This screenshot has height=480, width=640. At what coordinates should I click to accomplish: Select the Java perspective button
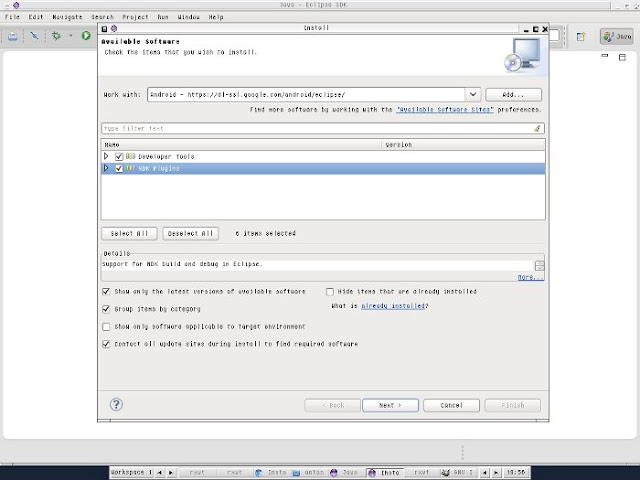point(616,37)
